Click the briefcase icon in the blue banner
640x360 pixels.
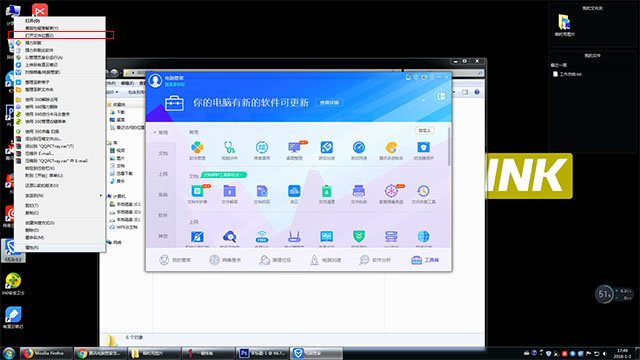click(174, 103)
